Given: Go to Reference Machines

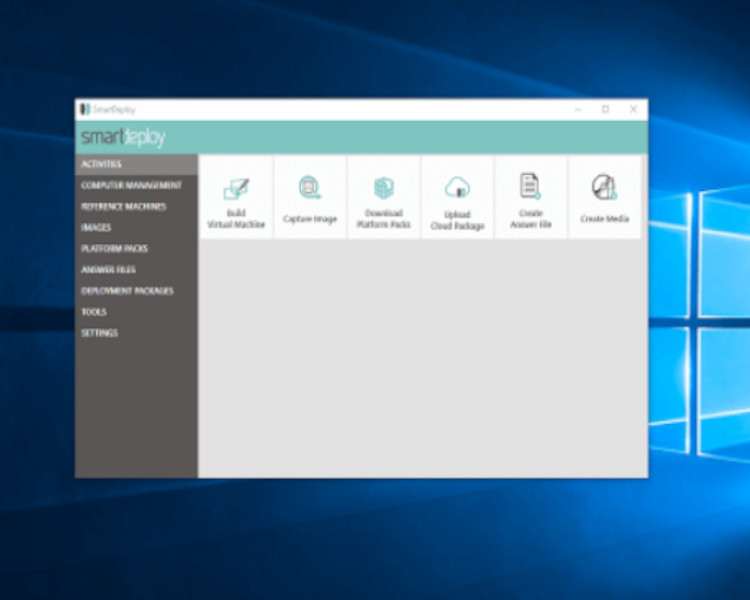Looking at the screenshot, I should 123,206.
